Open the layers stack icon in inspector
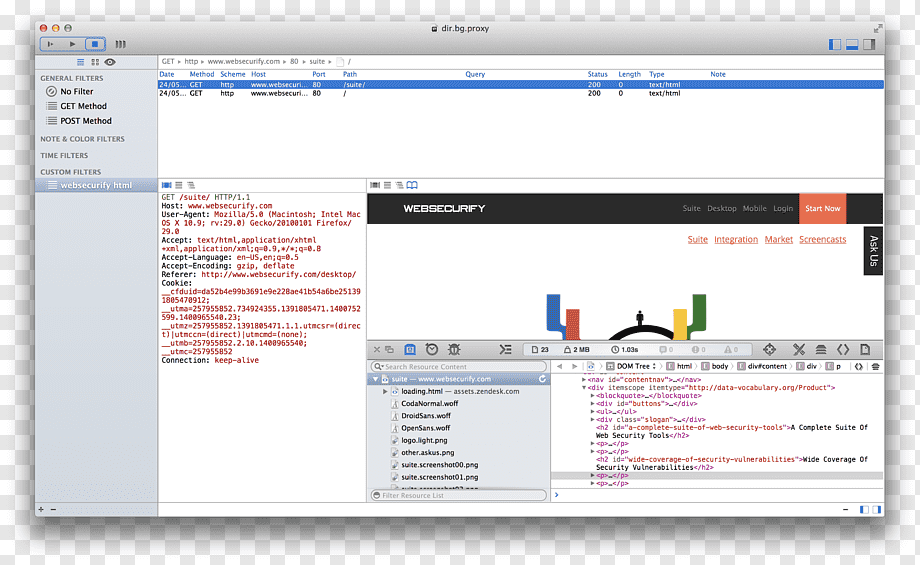 pos(821,350)
